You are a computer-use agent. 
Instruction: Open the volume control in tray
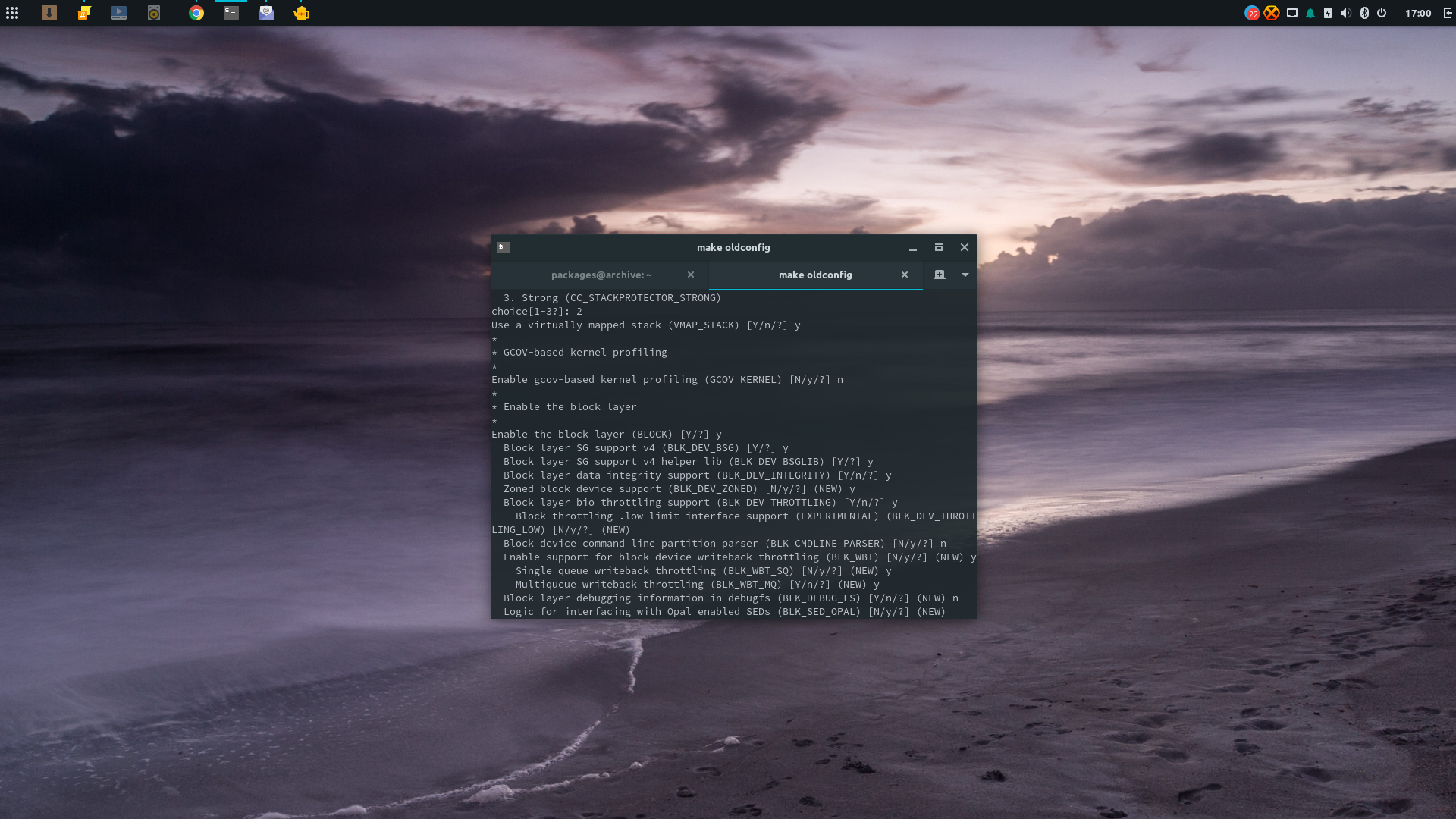tap(1346, 13)
